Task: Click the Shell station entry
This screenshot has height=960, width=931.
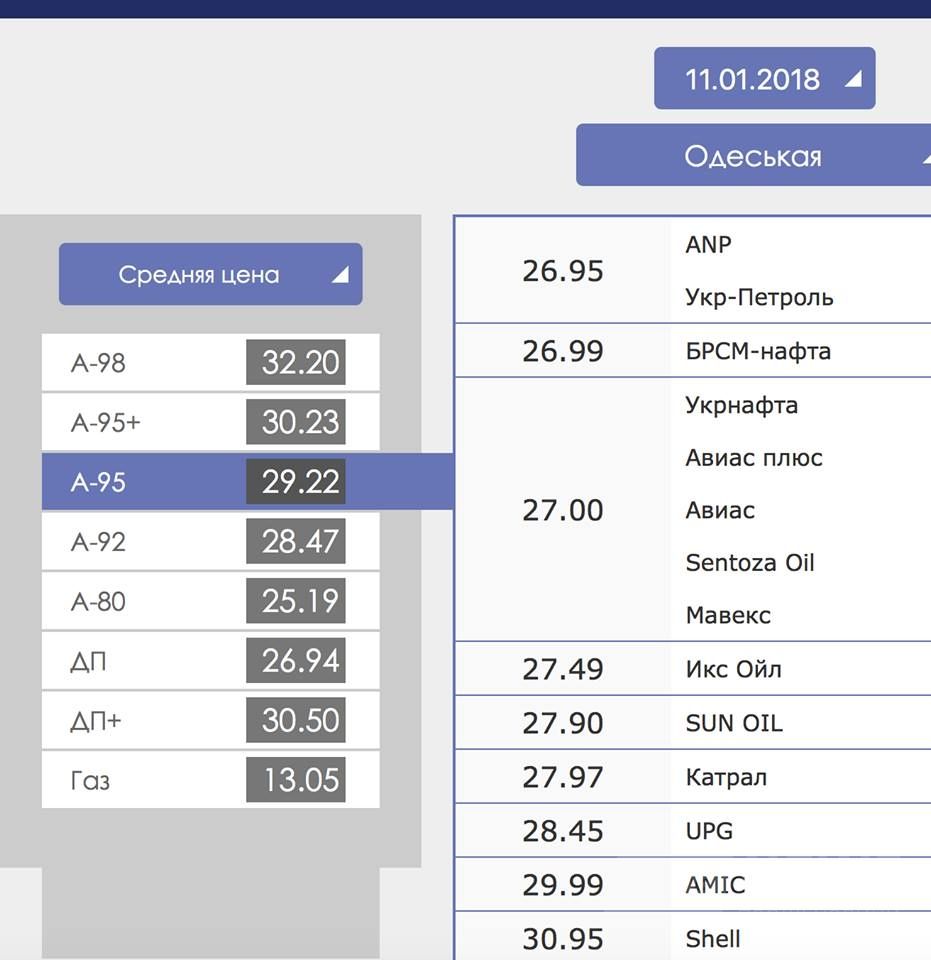Action: pyautogui.click(x=713, y=939)
